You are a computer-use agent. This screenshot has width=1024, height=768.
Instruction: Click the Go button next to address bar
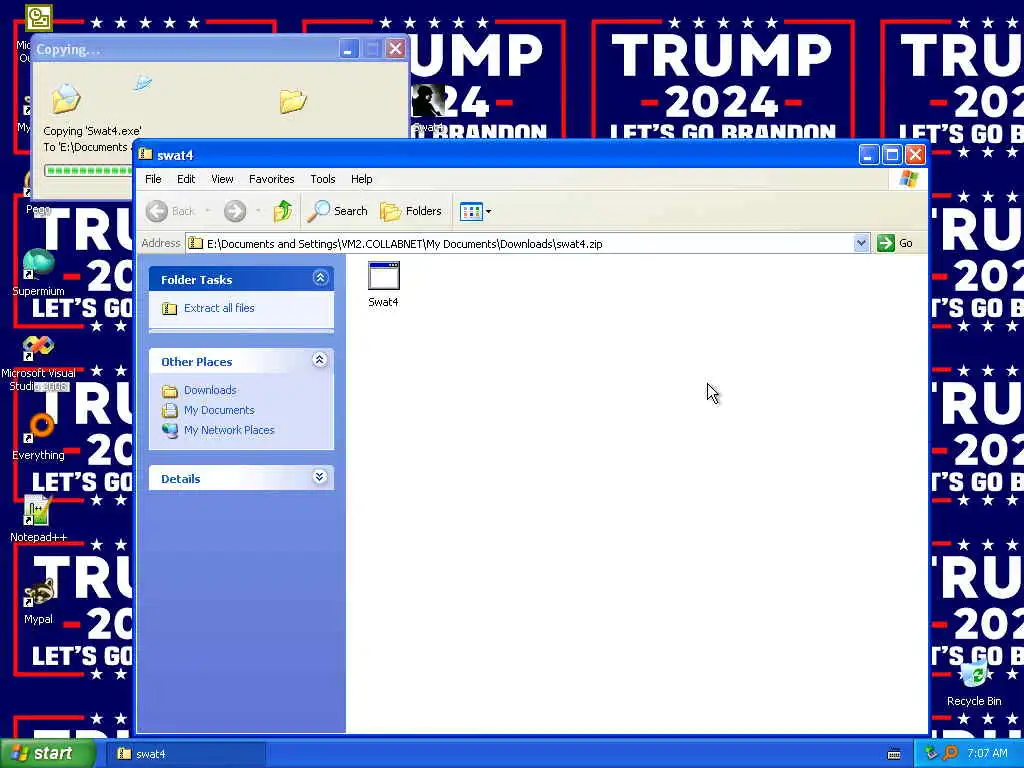[895, 244]
